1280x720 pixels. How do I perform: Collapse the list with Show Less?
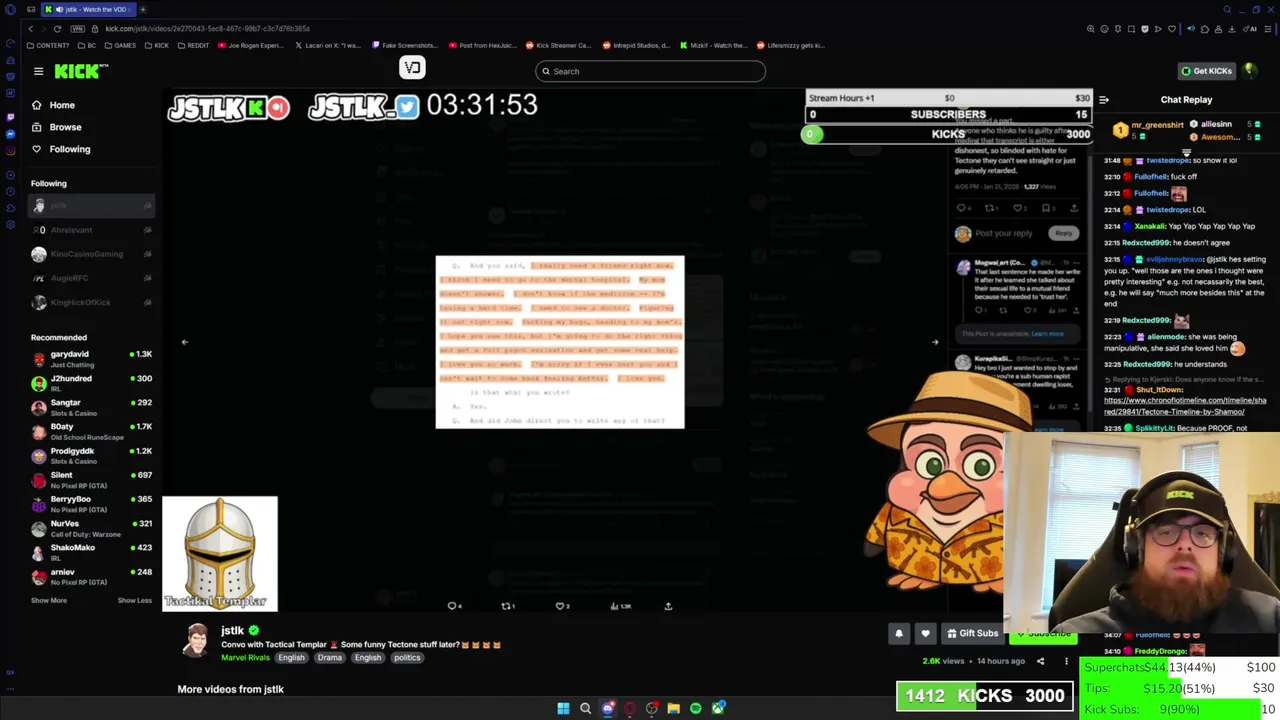[x=135, y=600]
